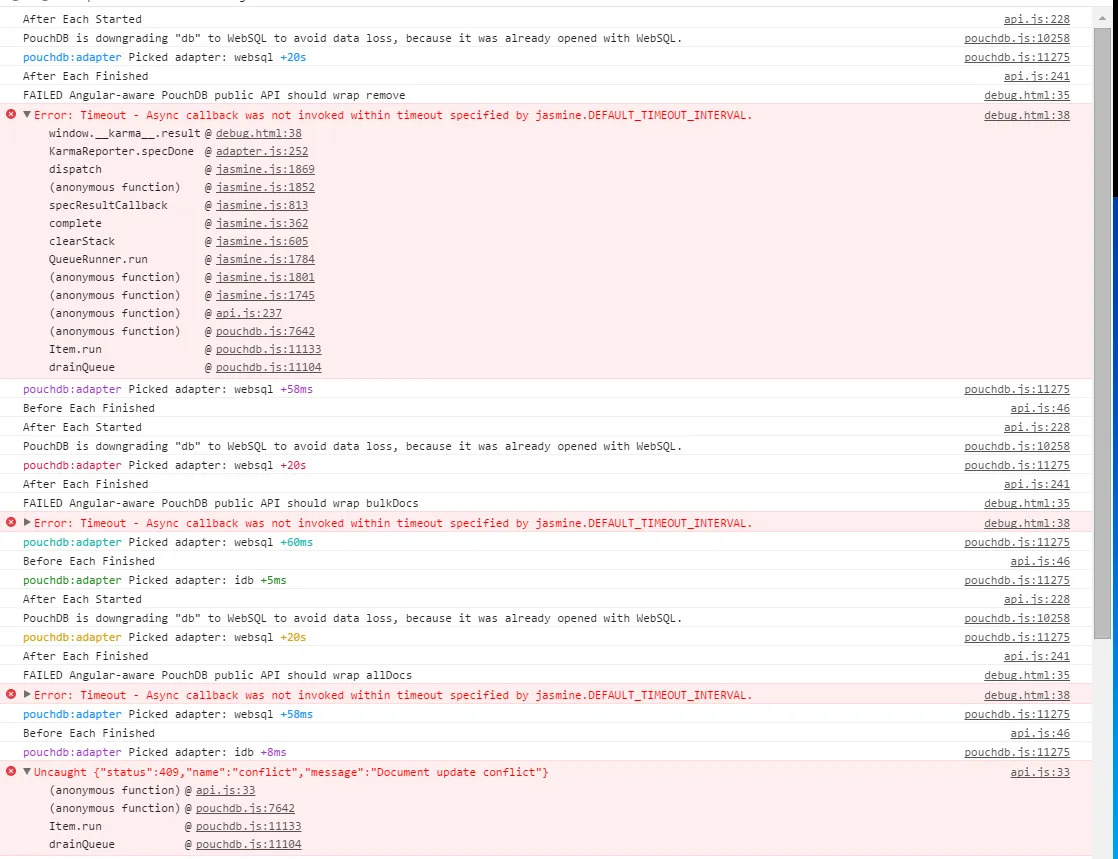Collapse the Uncaught Document update conflict error

pyautogui.click(x=27, y=771)
